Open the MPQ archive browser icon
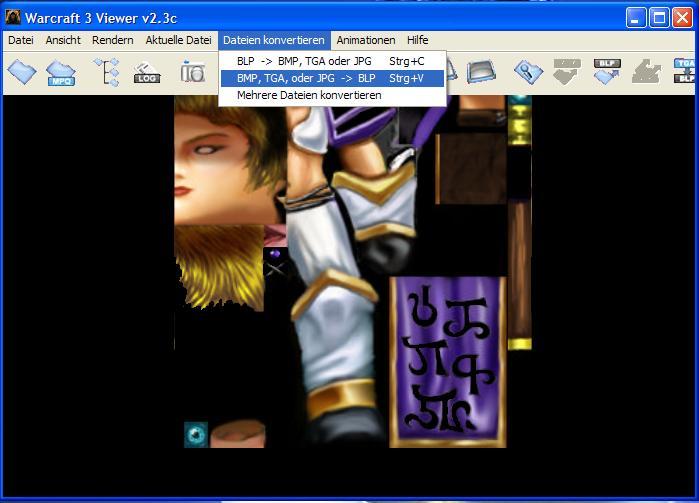The image size is (699, 503). 61,73
